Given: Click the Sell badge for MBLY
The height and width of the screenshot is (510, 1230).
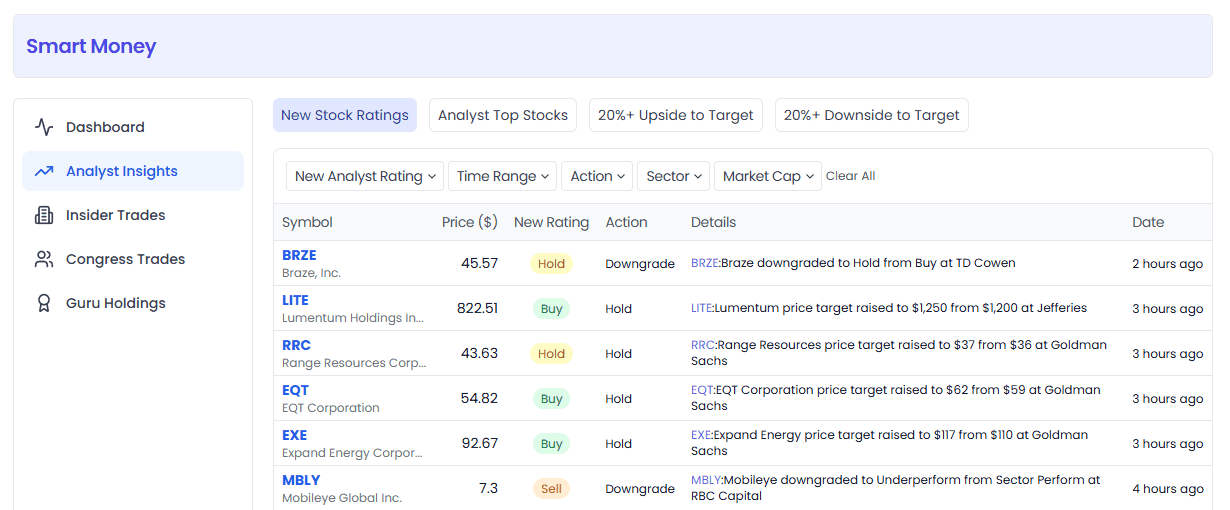Looking at the screenshot, I should tap(551, 489).
